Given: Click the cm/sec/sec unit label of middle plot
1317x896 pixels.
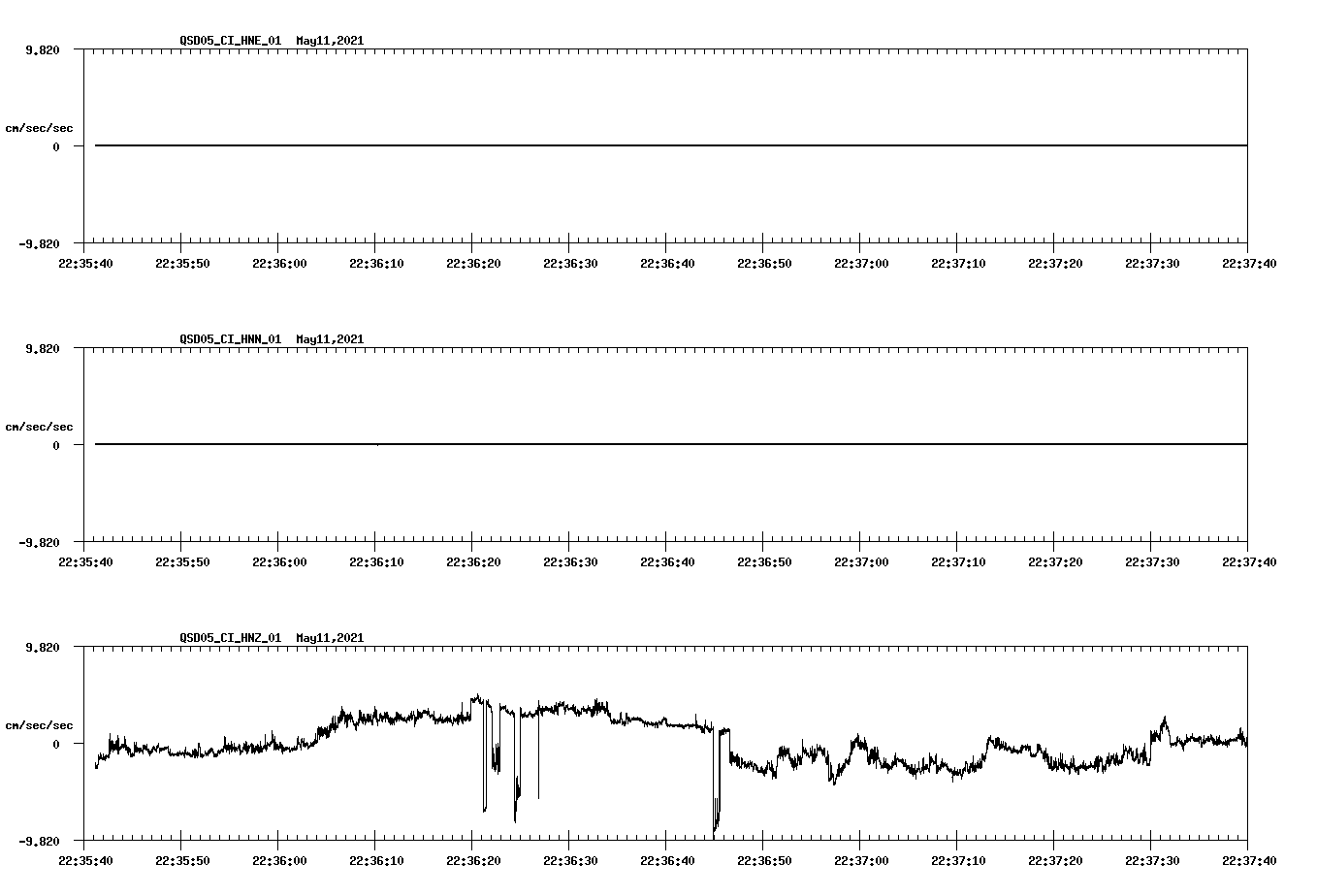Looking at the screenshot, I should point(39,426).
